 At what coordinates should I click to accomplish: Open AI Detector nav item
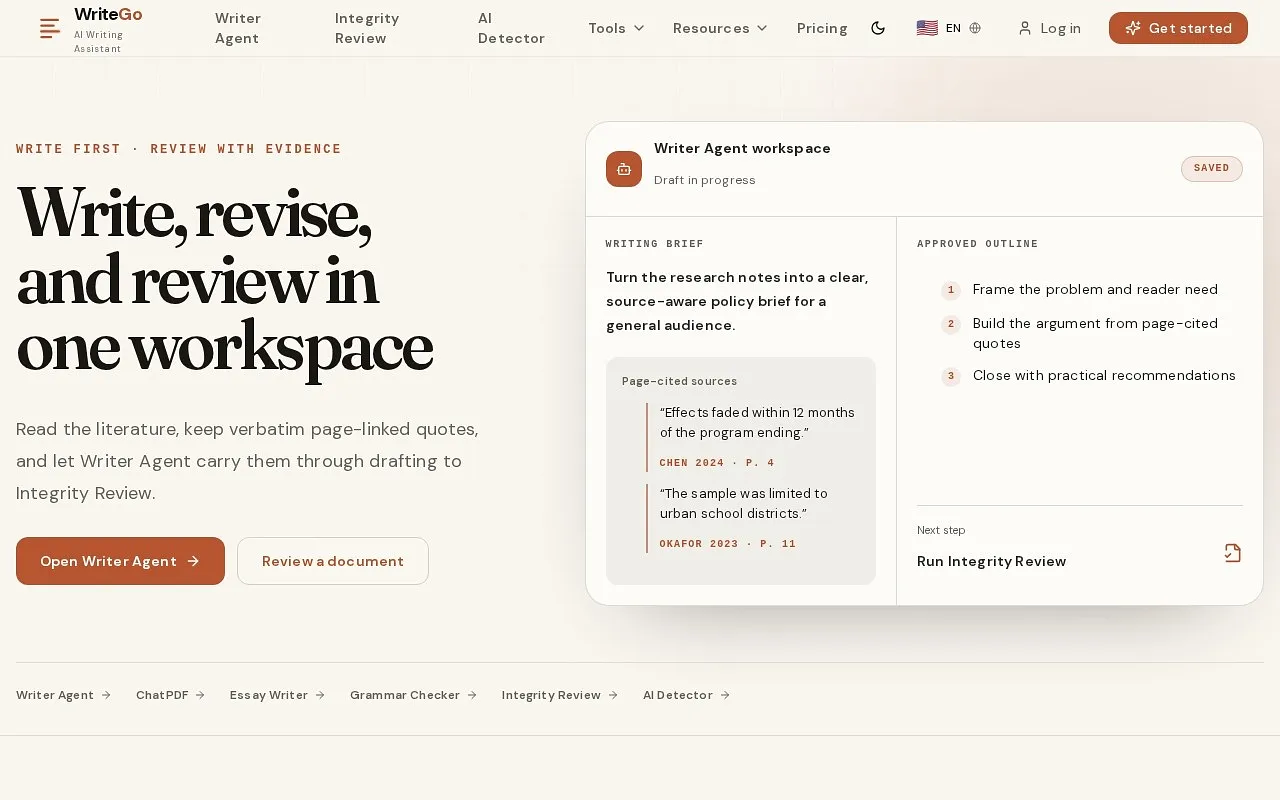(511, 28)
